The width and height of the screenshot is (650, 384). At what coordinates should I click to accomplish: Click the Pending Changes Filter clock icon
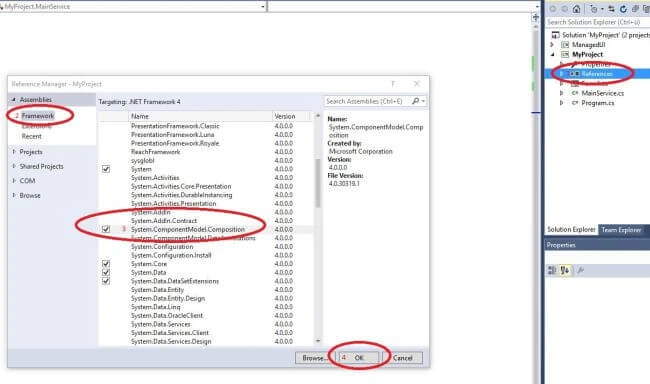(x=594, y=9)
